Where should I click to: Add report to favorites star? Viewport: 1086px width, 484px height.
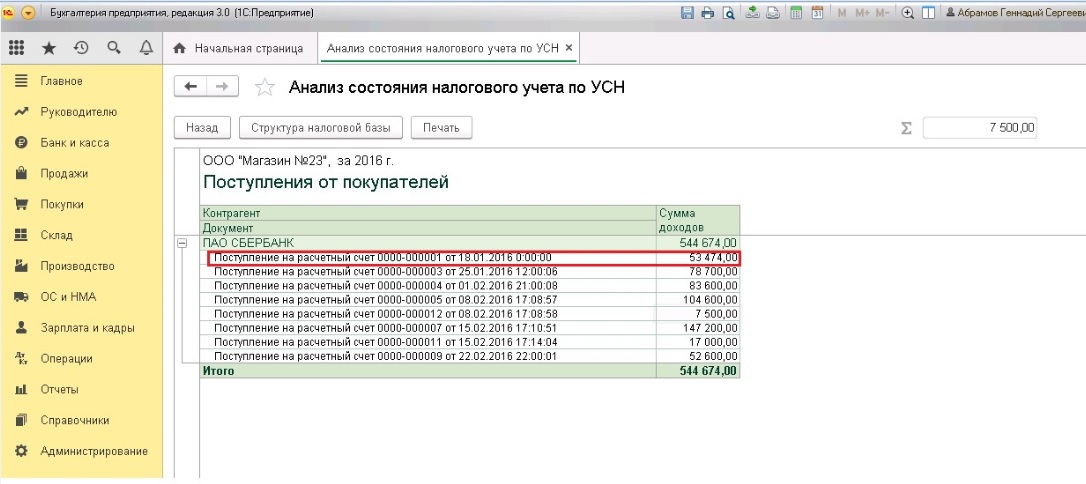coord(265,87)
